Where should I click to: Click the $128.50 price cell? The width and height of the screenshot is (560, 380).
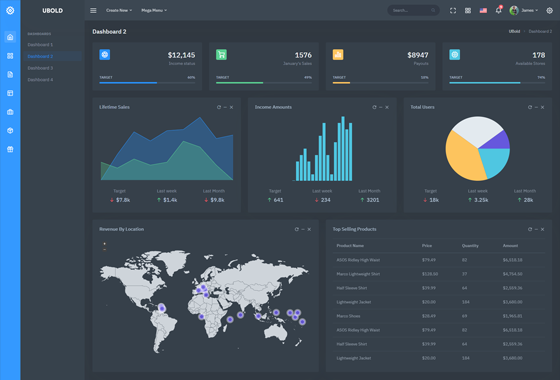(430, 274)
